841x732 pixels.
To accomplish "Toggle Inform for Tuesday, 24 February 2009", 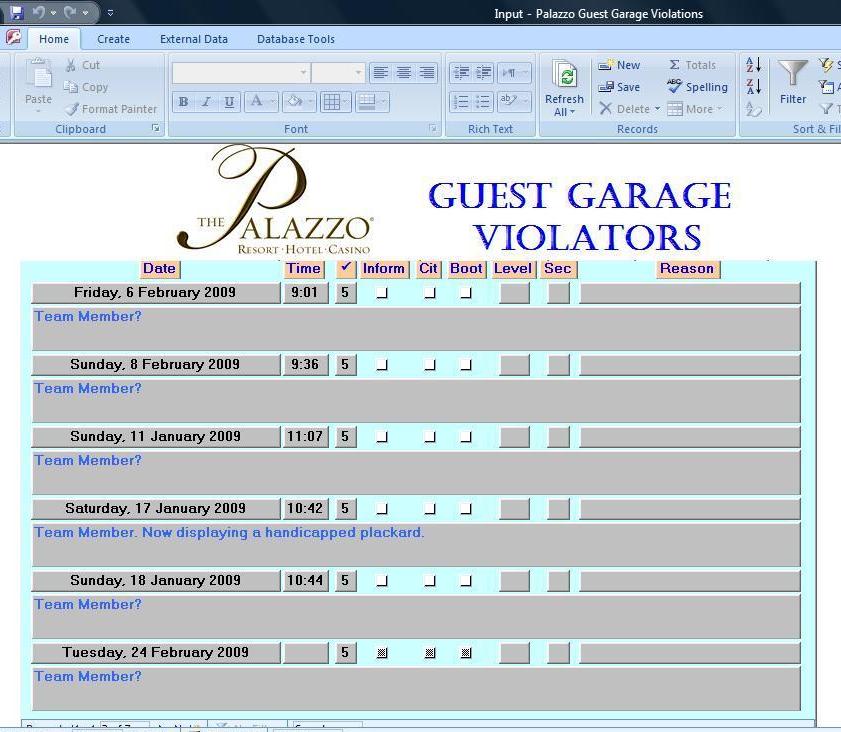I will coord(382,653).
